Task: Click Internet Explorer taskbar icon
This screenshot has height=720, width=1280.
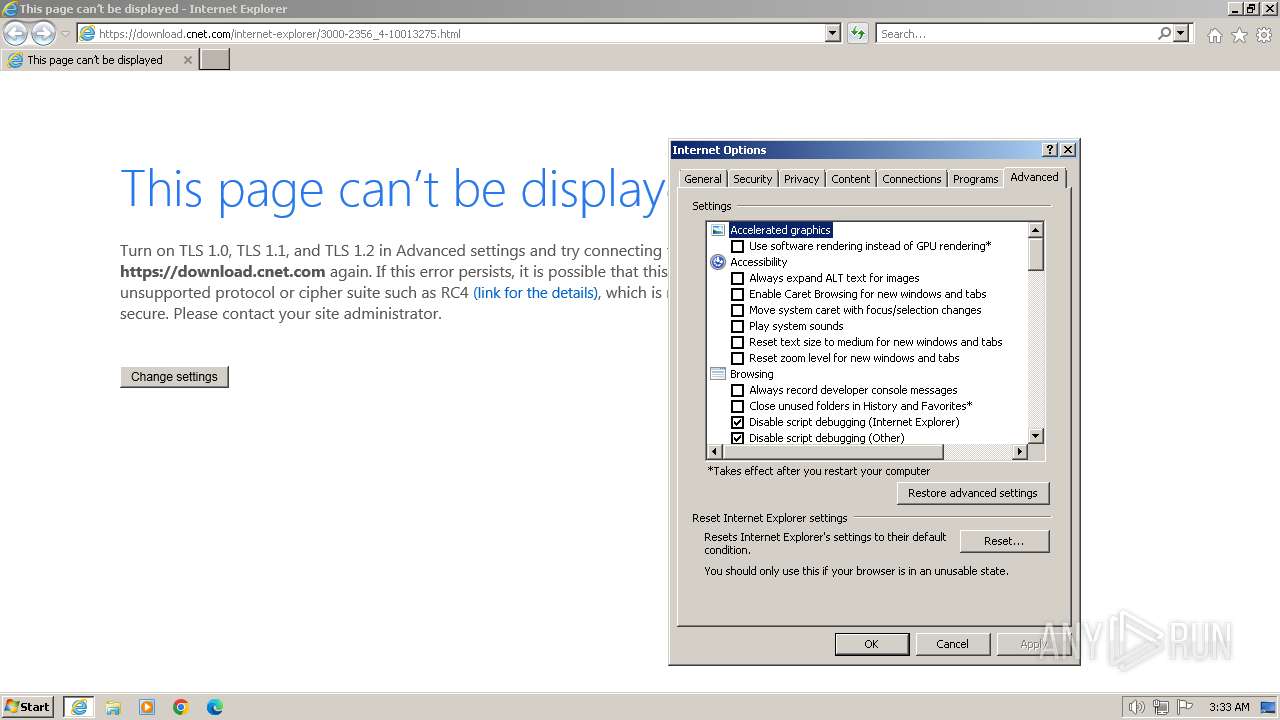Action: [x=79, y=707]
